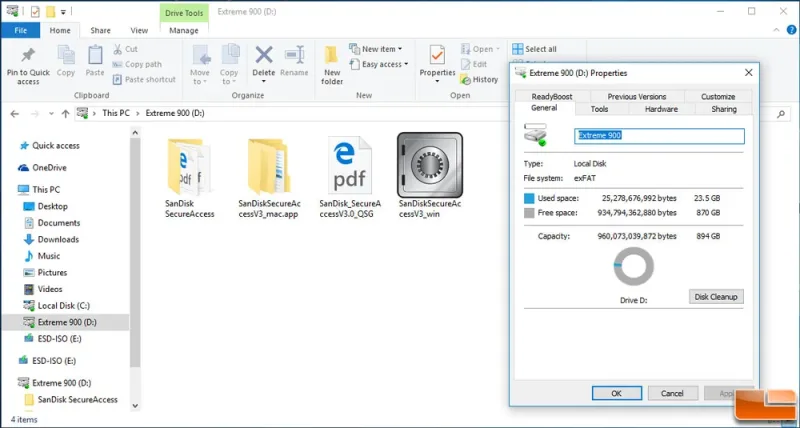
Task: Open the Manage Drive Tools tab
Action: coord(184,31)
